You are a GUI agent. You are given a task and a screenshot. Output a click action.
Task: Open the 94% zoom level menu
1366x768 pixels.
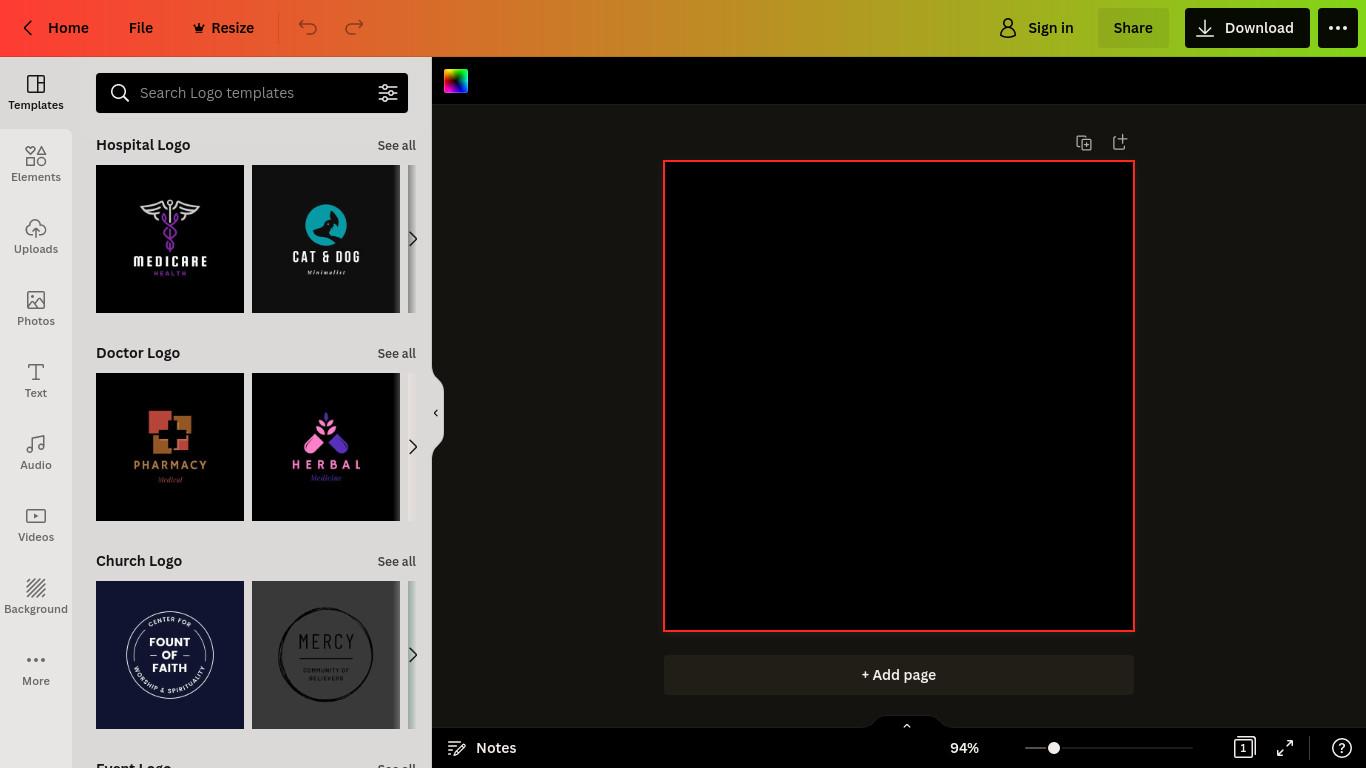coord(964,748)
